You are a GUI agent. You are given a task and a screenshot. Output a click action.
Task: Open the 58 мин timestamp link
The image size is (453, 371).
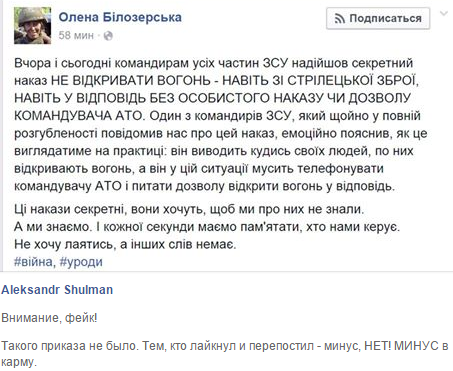76,35
